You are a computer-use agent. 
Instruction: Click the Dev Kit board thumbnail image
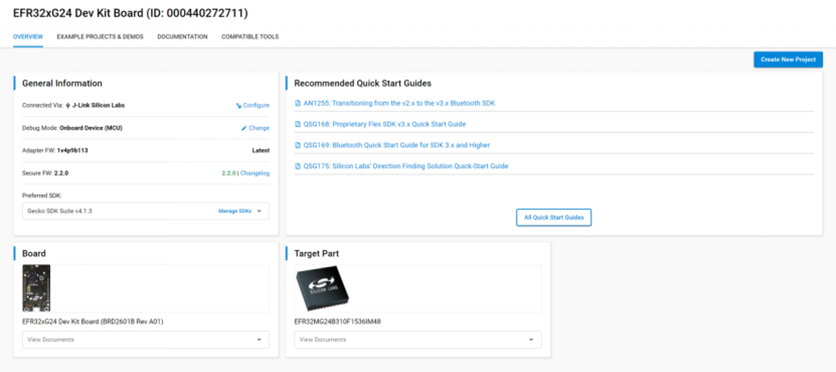[x=36, y=288]
